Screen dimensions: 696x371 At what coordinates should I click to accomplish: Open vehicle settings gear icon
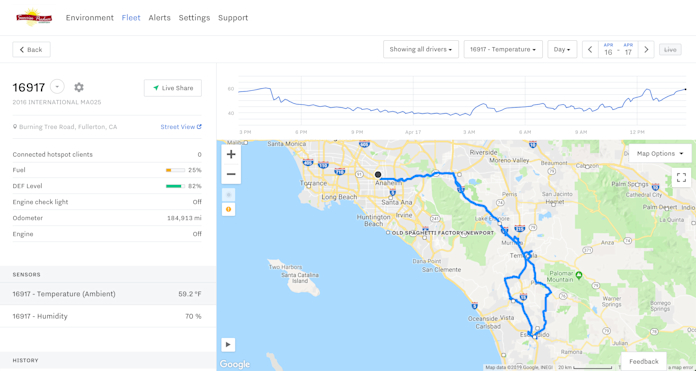tap(79, 87)
